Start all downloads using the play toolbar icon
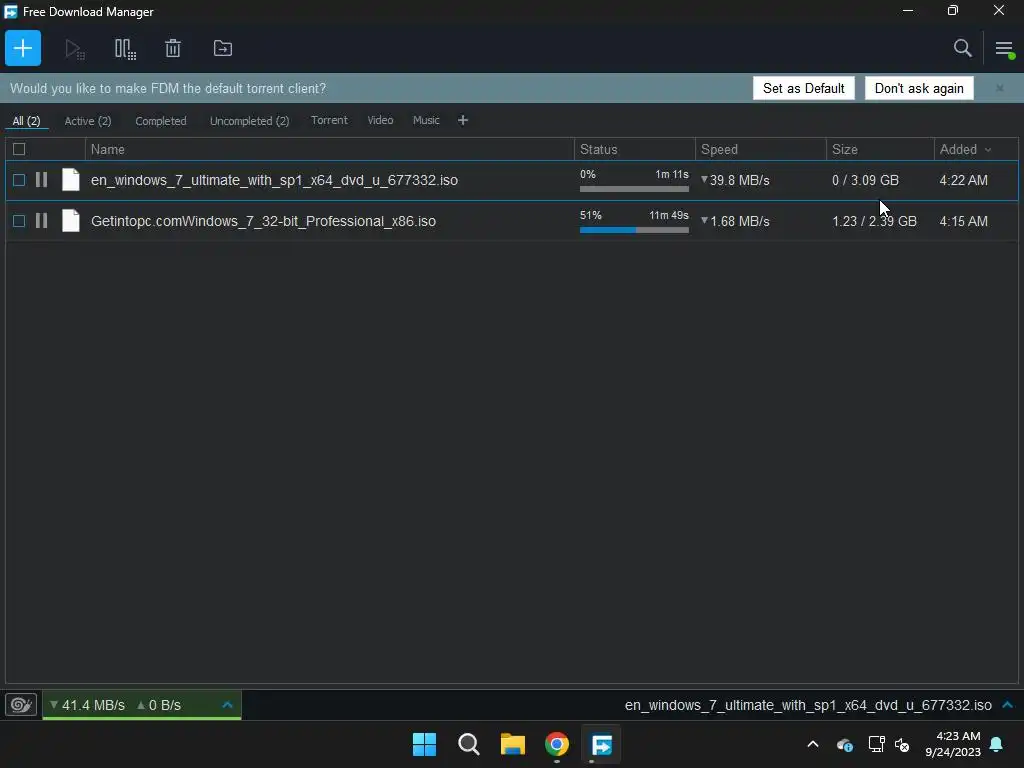This screenshot has width=1024, height=768. (x=74, y=49)
